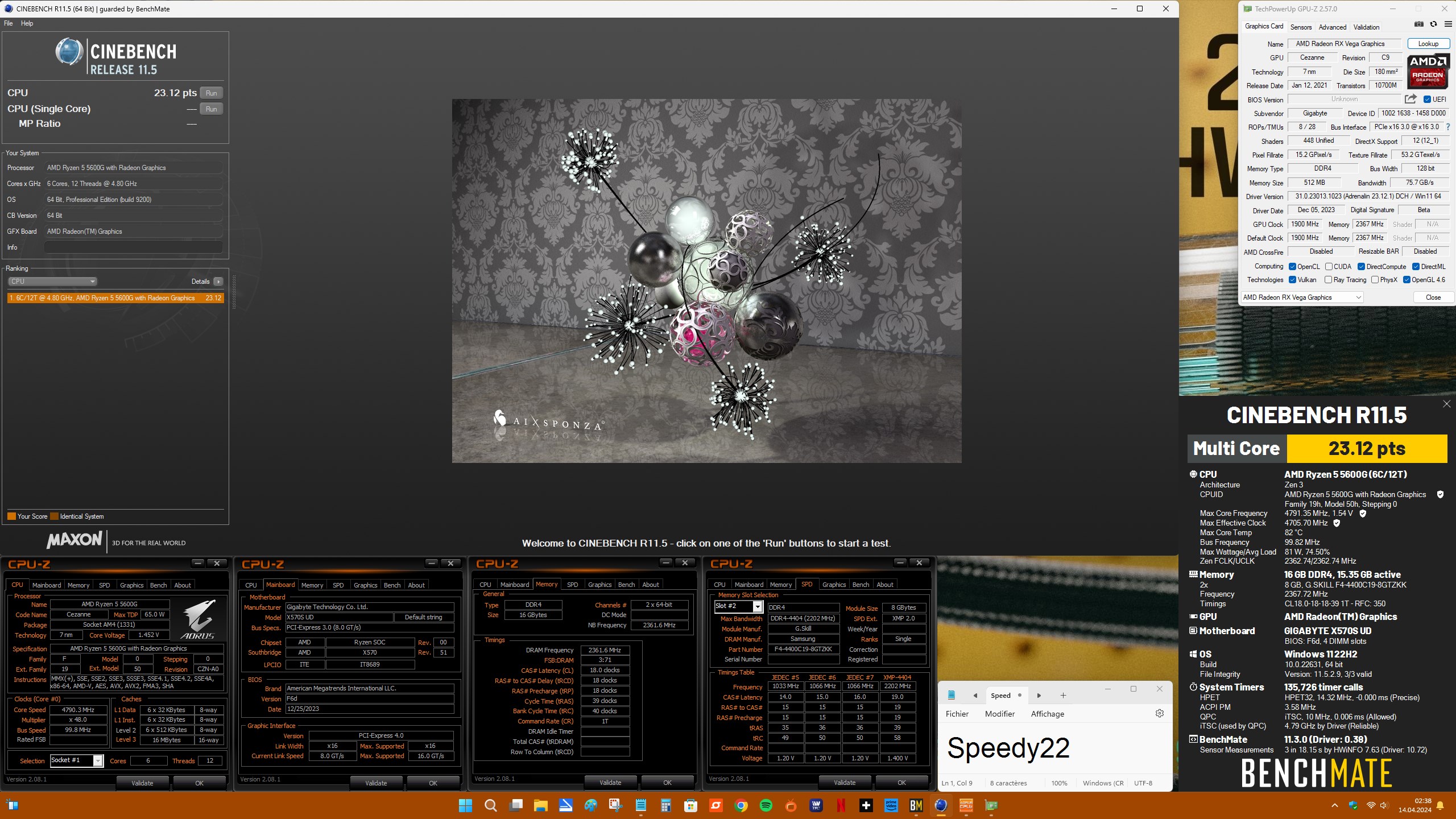Open Microsoft Store from the taskbar

(x=690, y=805)
